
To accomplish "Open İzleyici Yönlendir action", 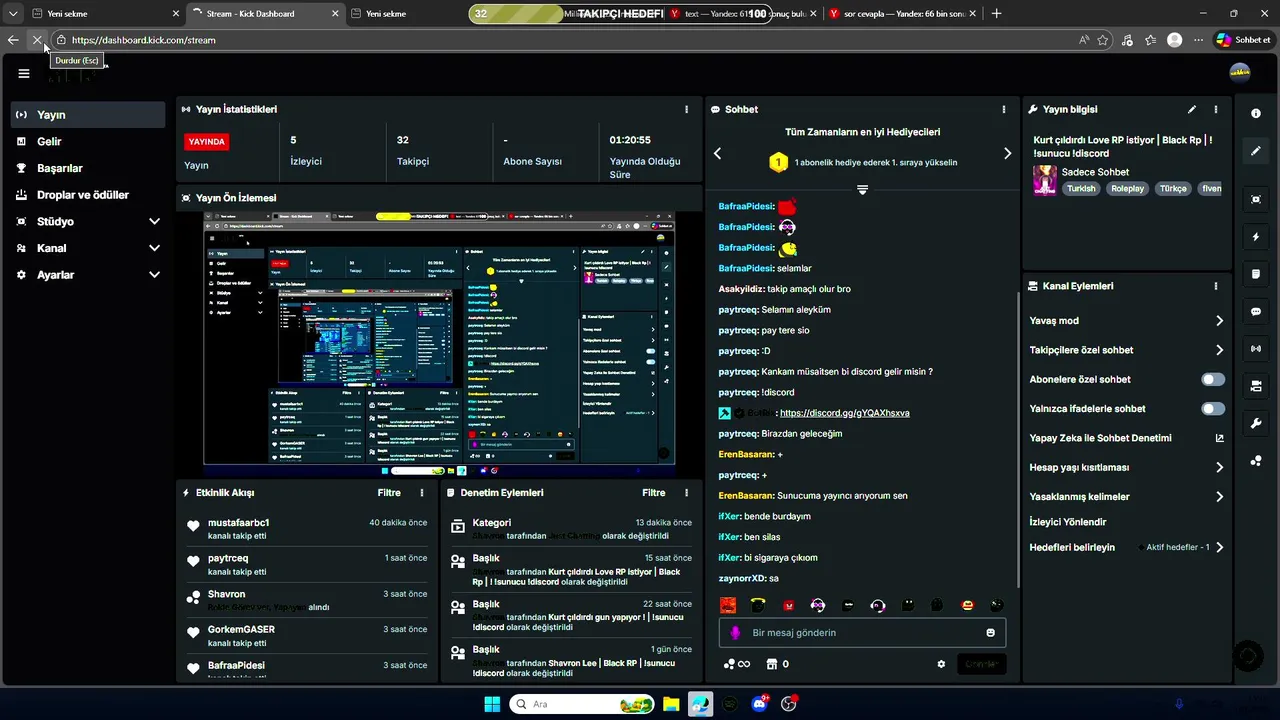I will (x=1068, y=522).
